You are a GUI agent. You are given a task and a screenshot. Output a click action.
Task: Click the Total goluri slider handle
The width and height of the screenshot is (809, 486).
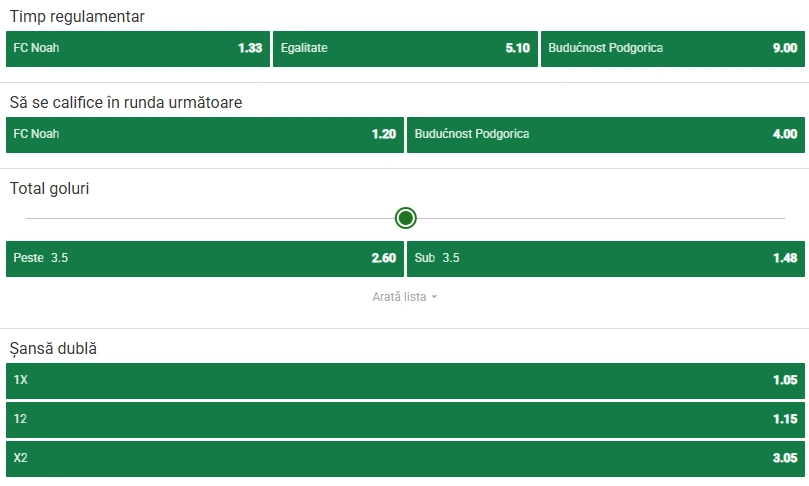406,218
